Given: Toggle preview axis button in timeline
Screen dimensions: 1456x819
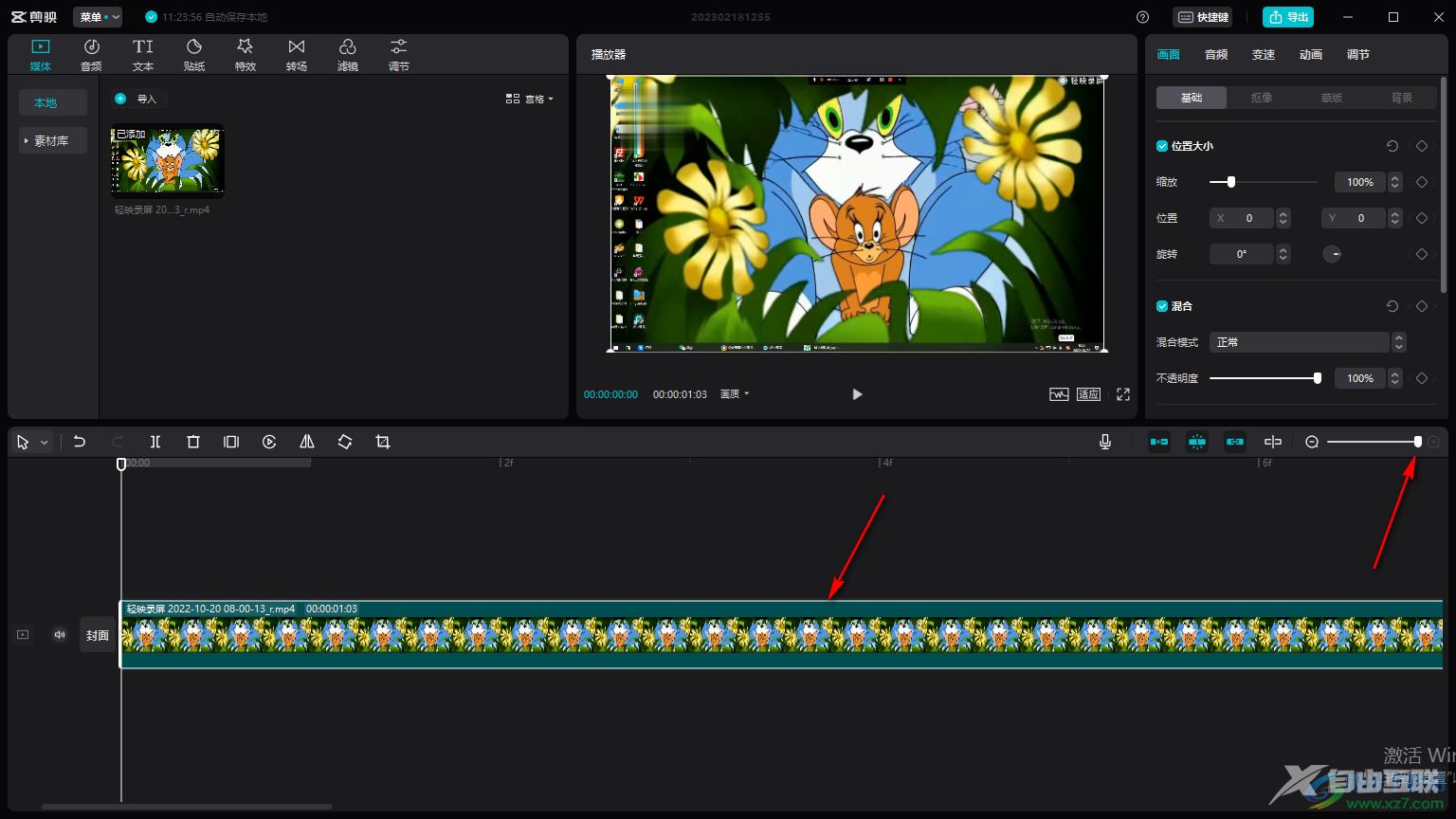Looking at the screenshot, I should coord(1273,442).
